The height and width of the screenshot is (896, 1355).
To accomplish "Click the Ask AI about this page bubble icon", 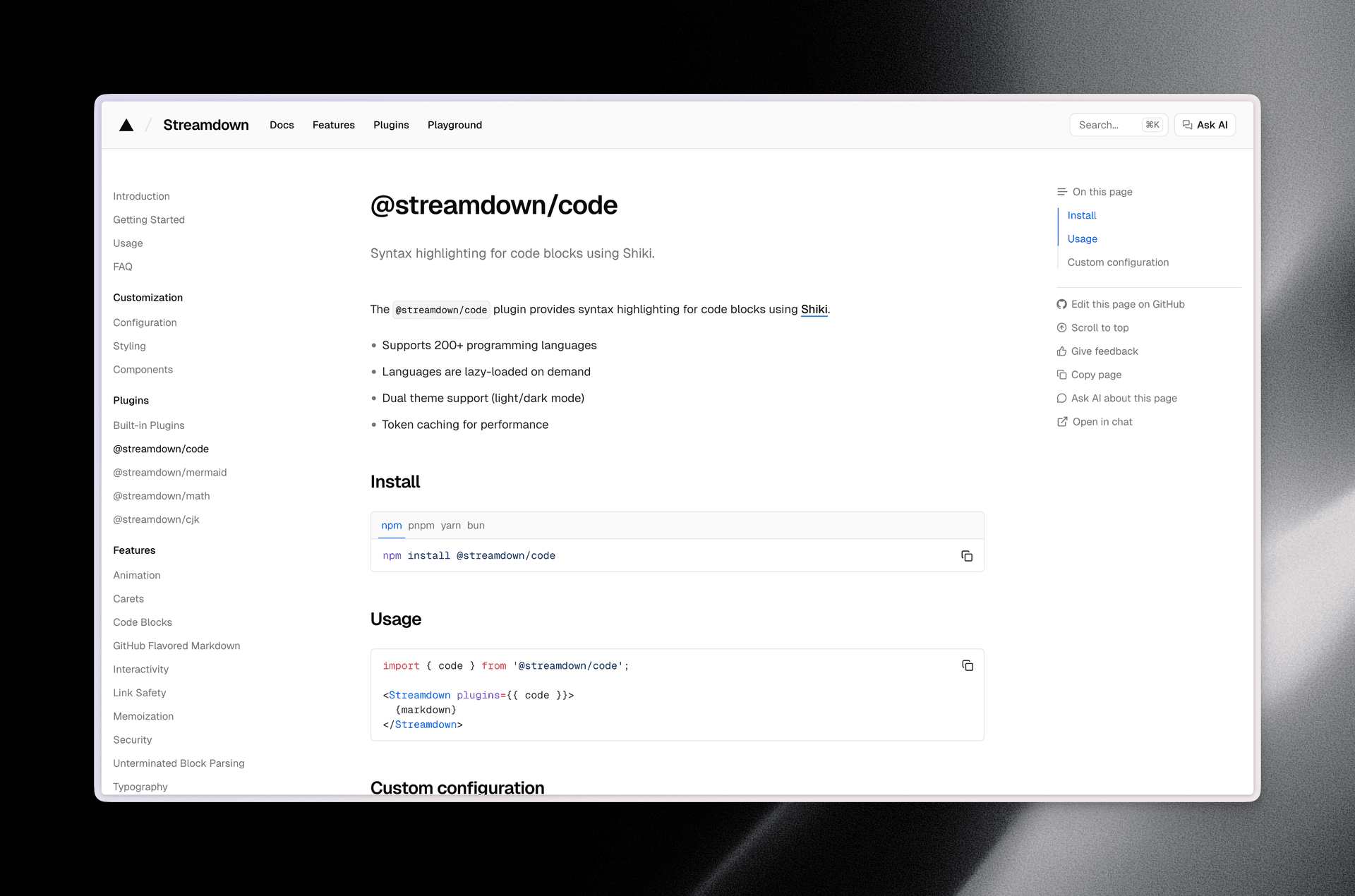I will [1061, 398].
